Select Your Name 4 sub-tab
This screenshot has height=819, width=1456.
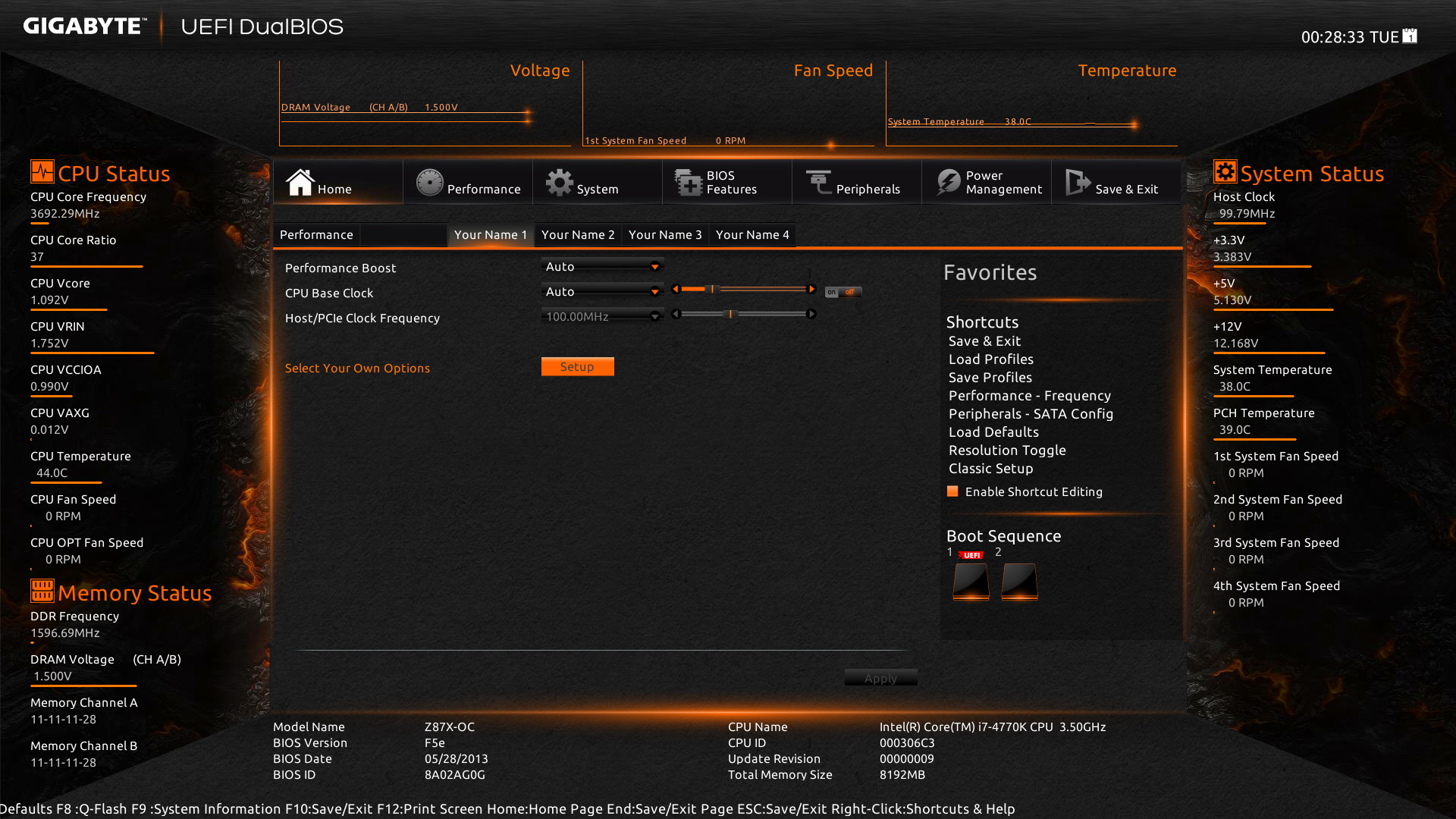[752, 235]
